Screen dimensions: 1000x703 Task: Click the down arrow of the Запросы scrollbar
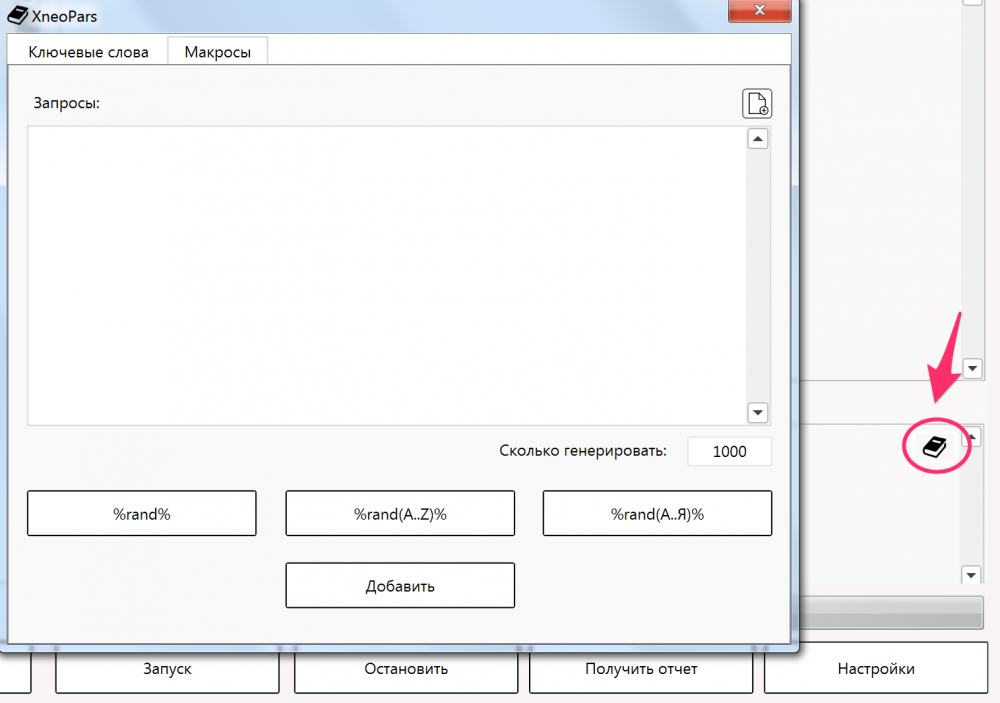tap(758, 413)
